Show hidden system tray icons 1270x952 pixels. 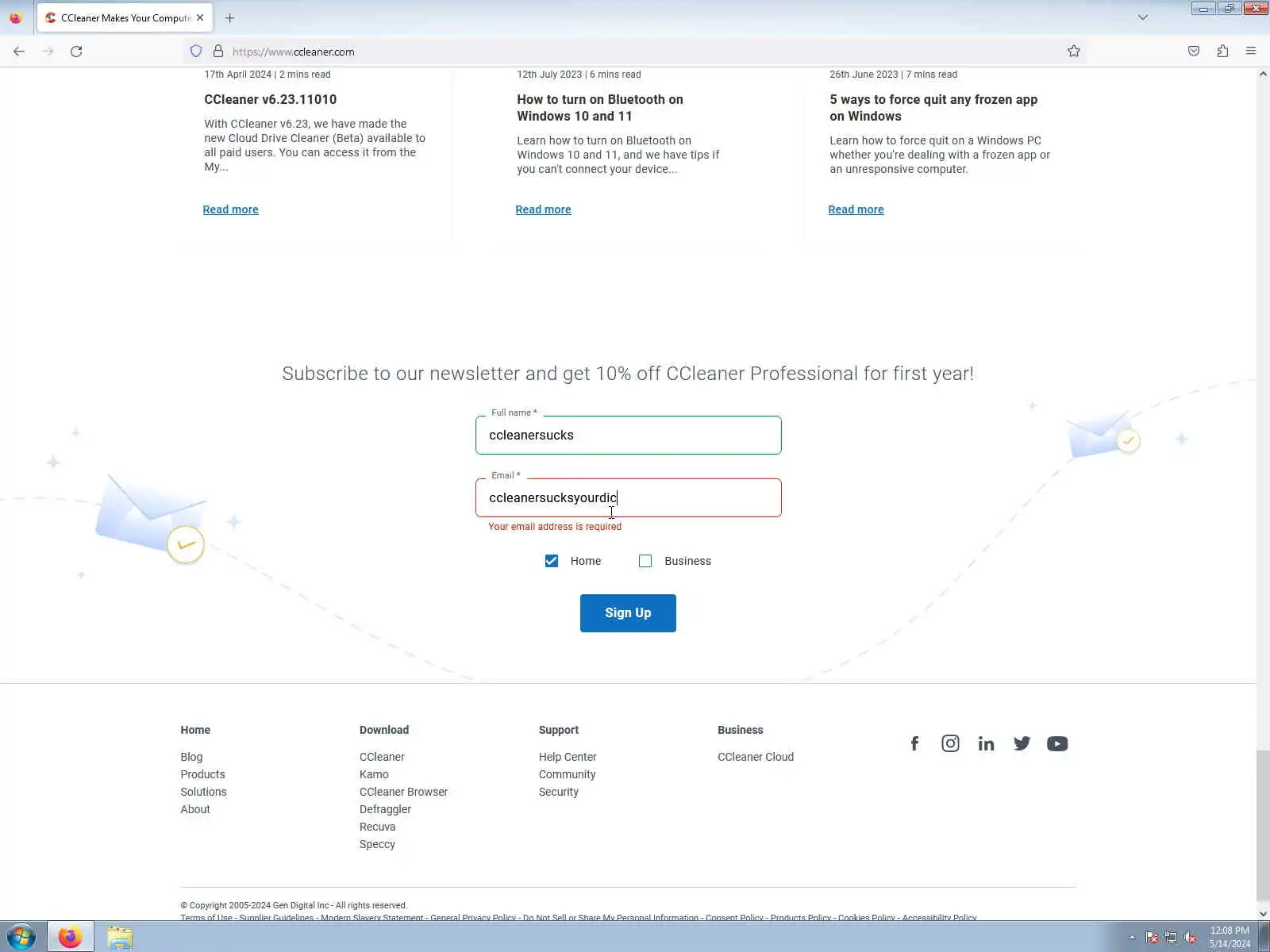coord(1132,938)
